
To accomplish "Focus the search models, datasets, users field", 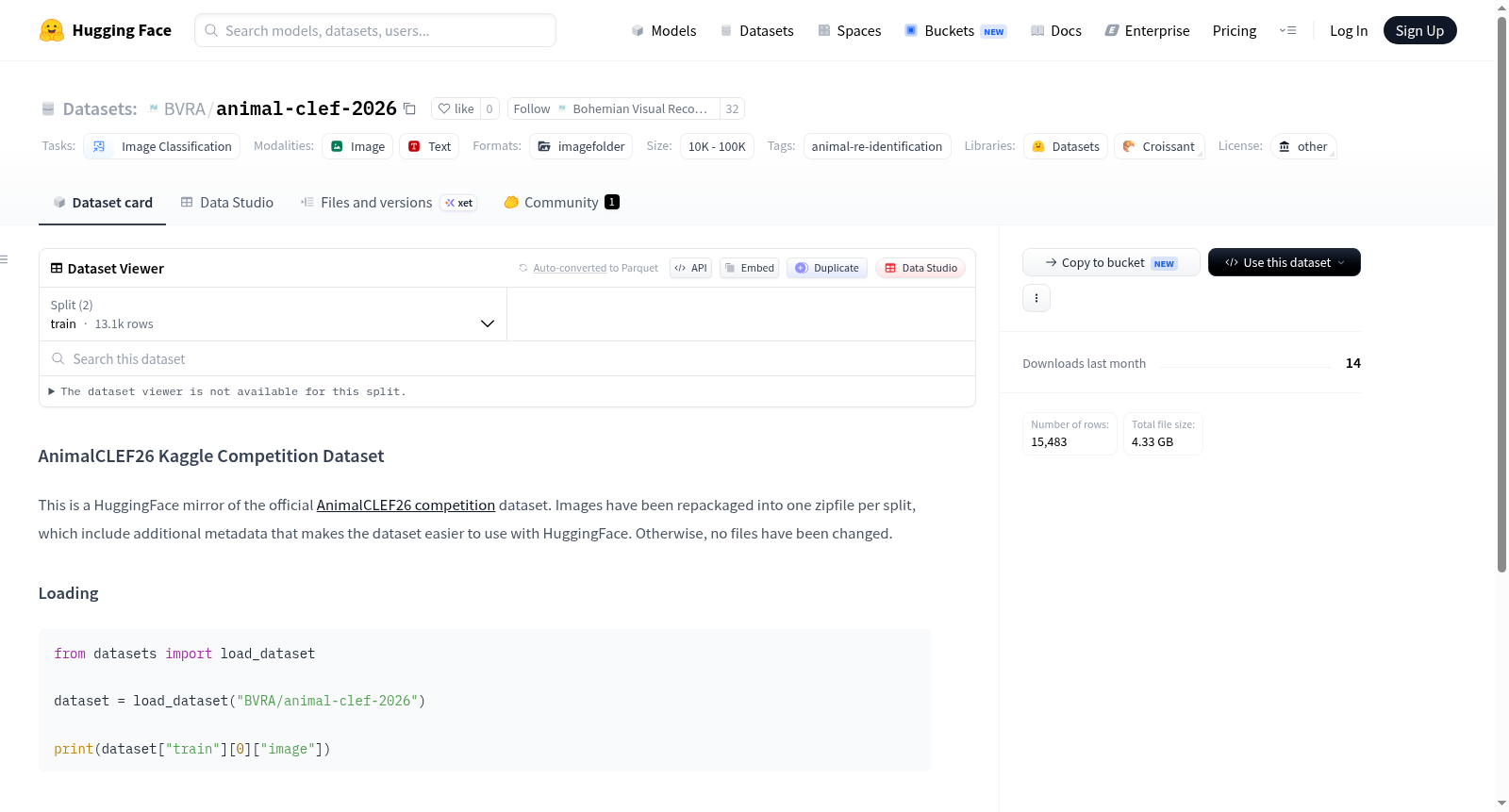I will [x=375, y=30].
